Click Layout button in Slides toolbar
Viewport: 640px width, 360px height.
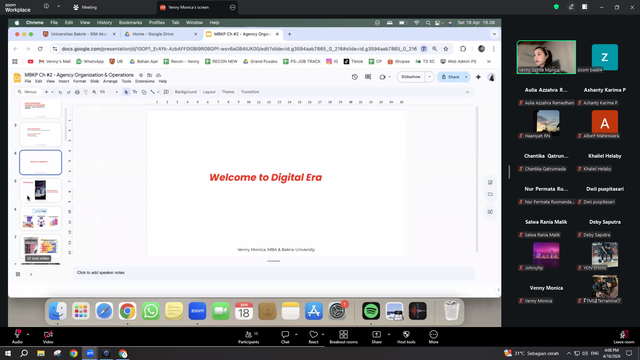coord(209,92)
